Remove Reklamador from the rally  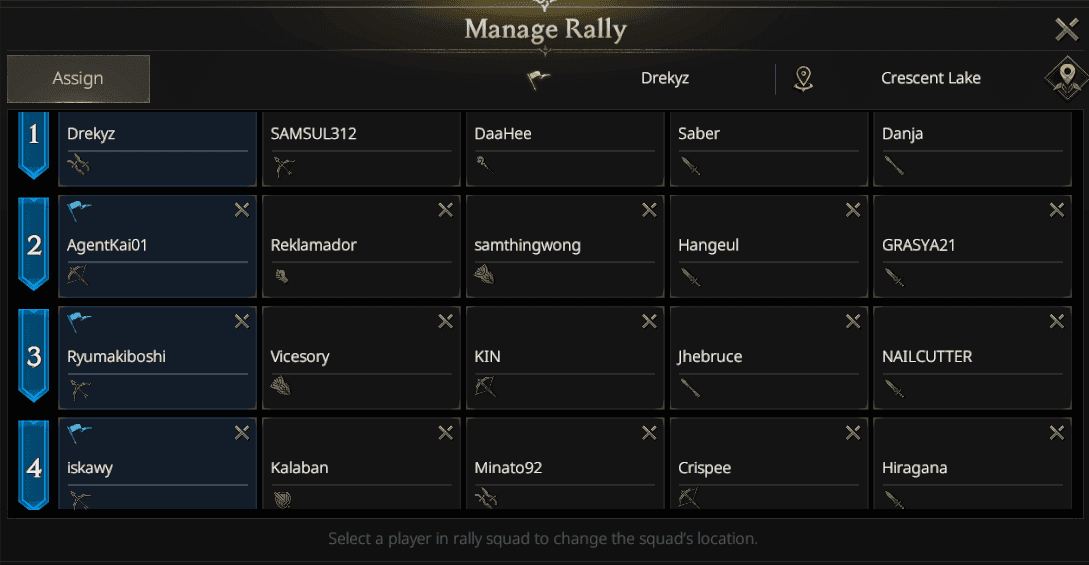(x=445, y=210)
